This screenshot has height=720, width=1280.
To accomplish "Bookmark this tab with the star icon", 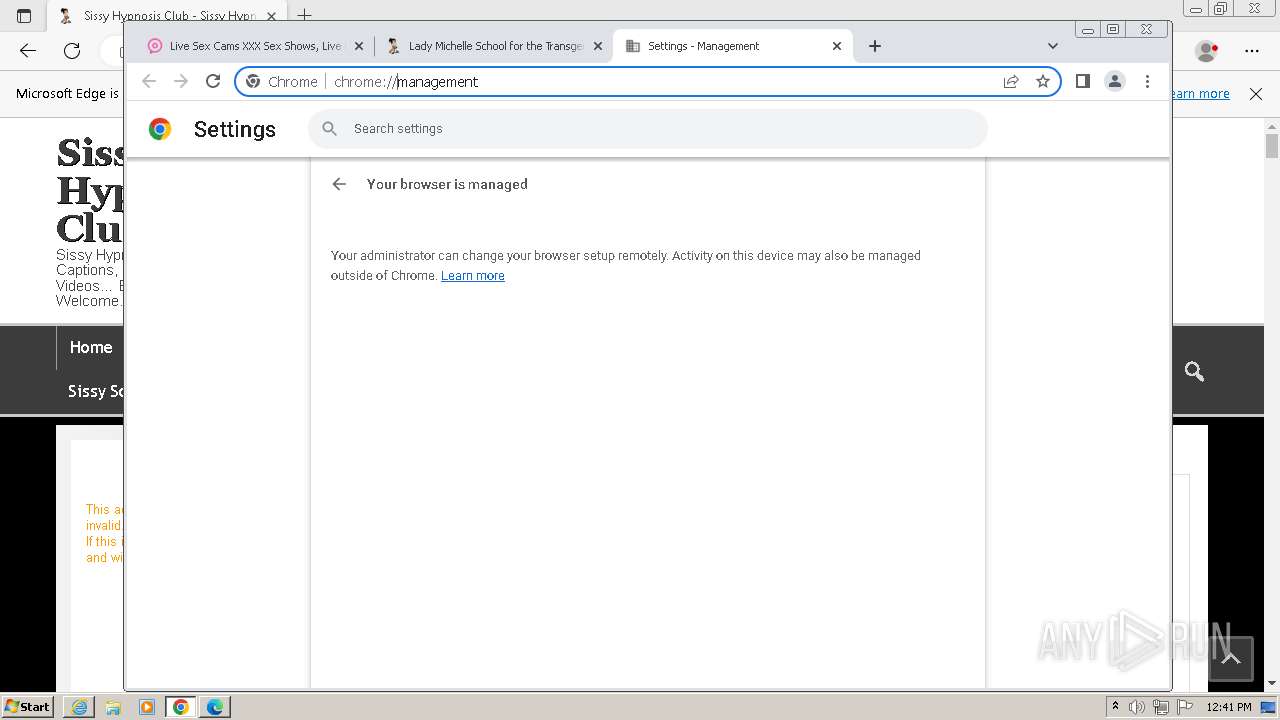I will pos(1043,82).
